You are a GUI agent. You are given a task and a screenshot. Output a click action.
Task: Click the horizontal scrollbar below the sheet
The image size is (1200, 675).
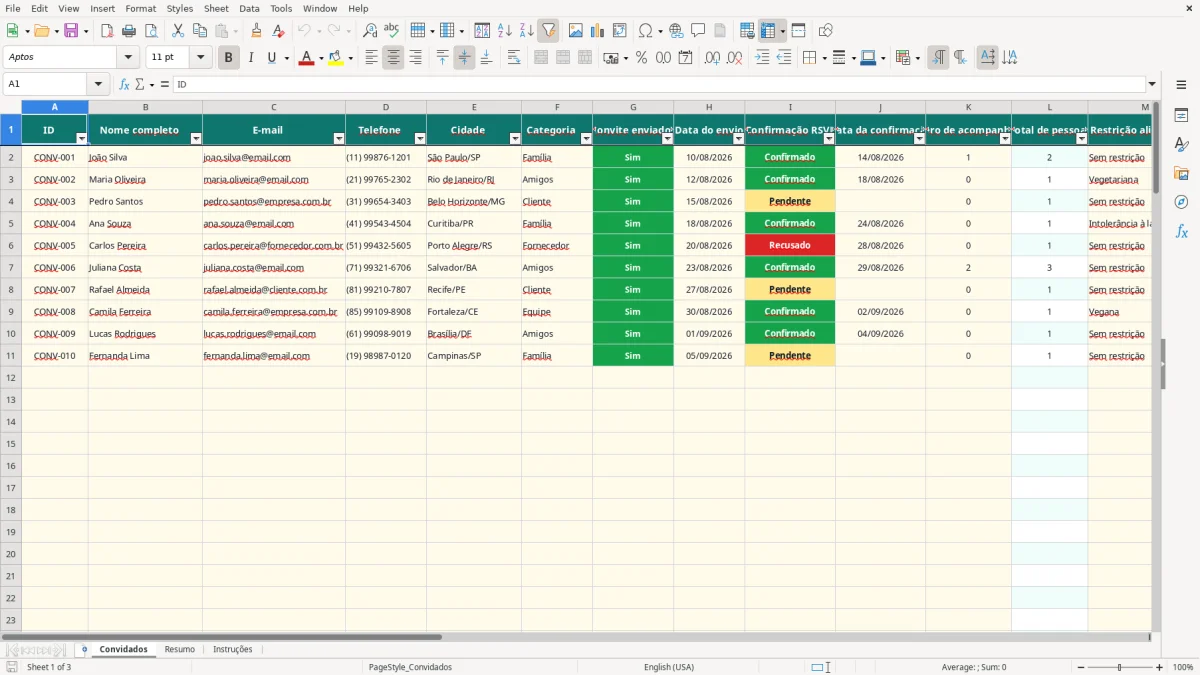(575, 637)
